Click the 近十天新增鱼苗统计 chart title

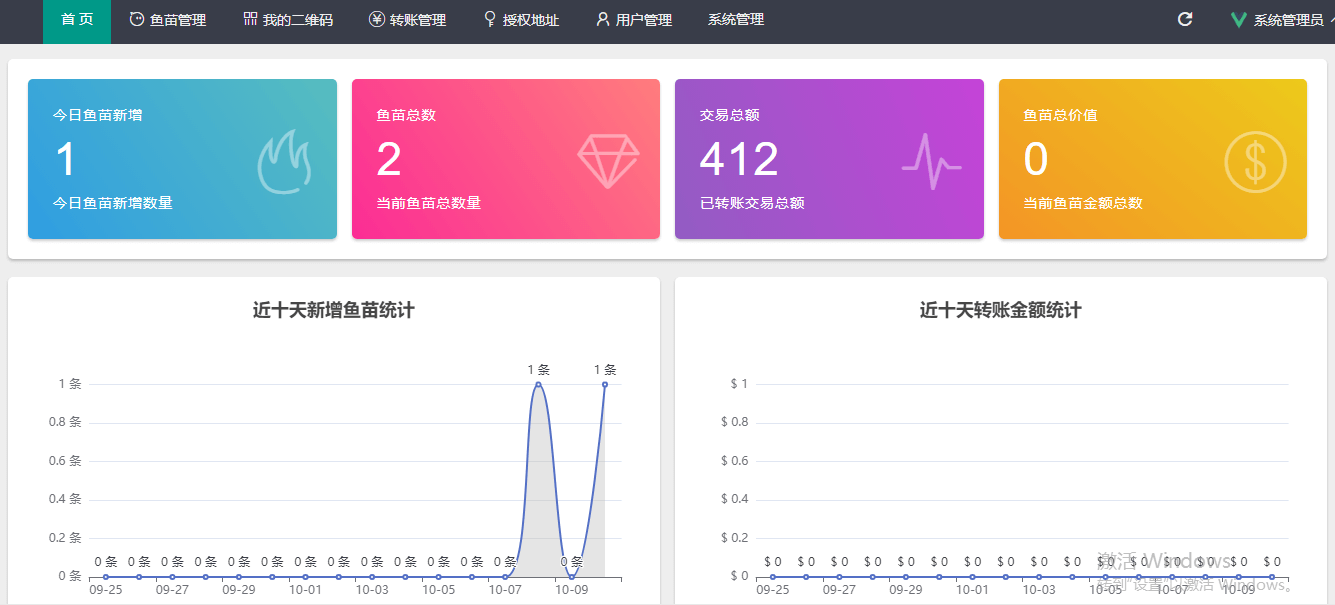pyautogui.click(x=333, y=310)
